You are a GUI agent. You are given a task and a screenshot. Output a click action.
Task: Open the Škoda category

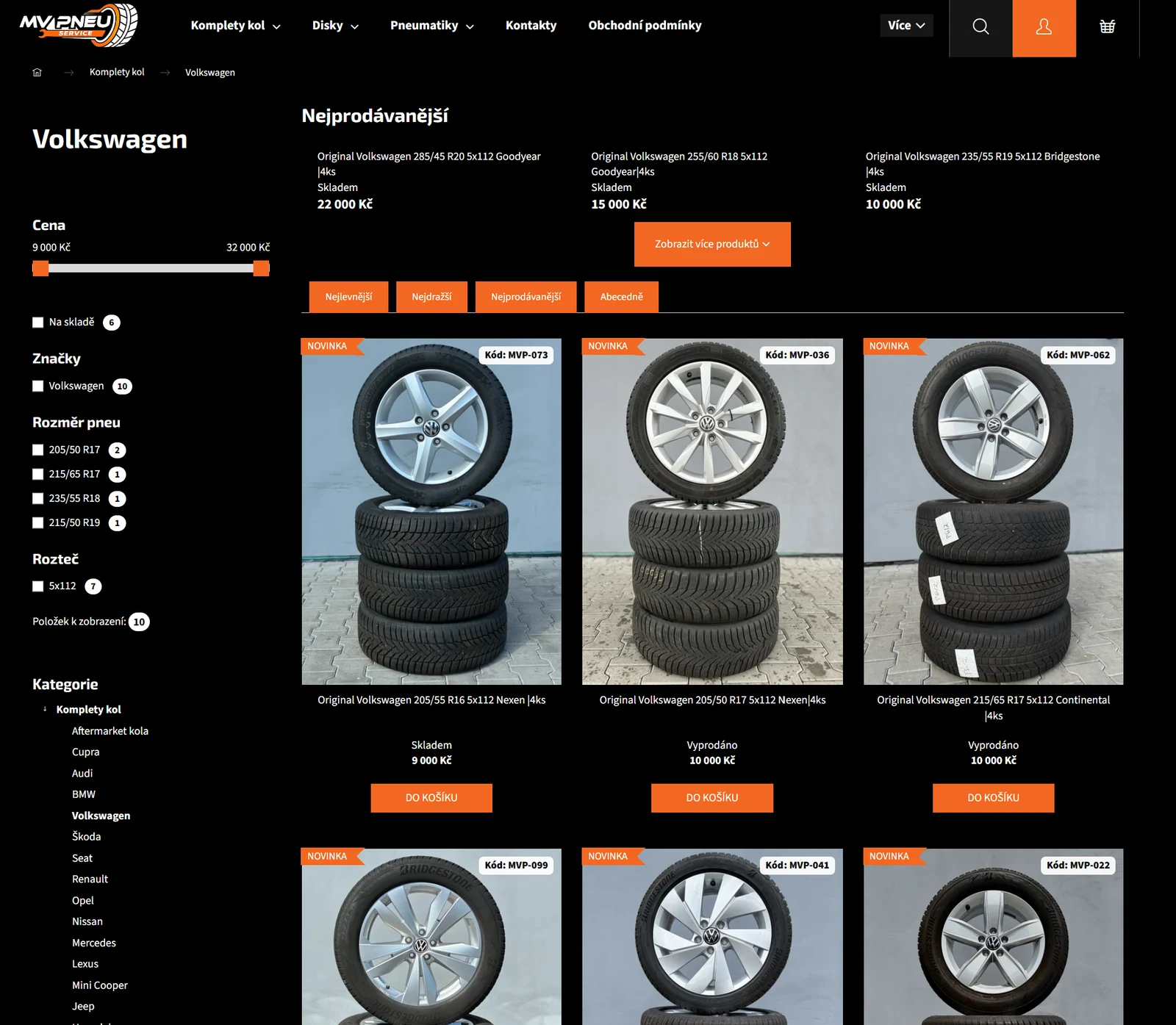pyautogui.click(x=86, y=837)
